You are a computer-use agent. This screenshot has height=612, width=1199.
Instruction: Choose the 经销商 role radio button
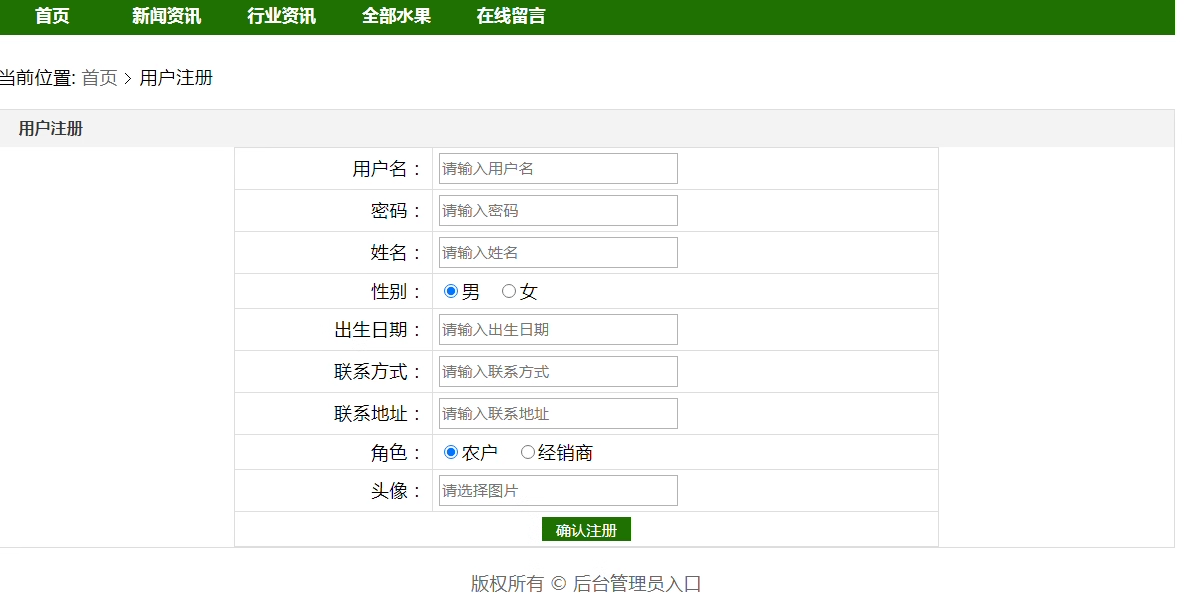coord(528,453)
